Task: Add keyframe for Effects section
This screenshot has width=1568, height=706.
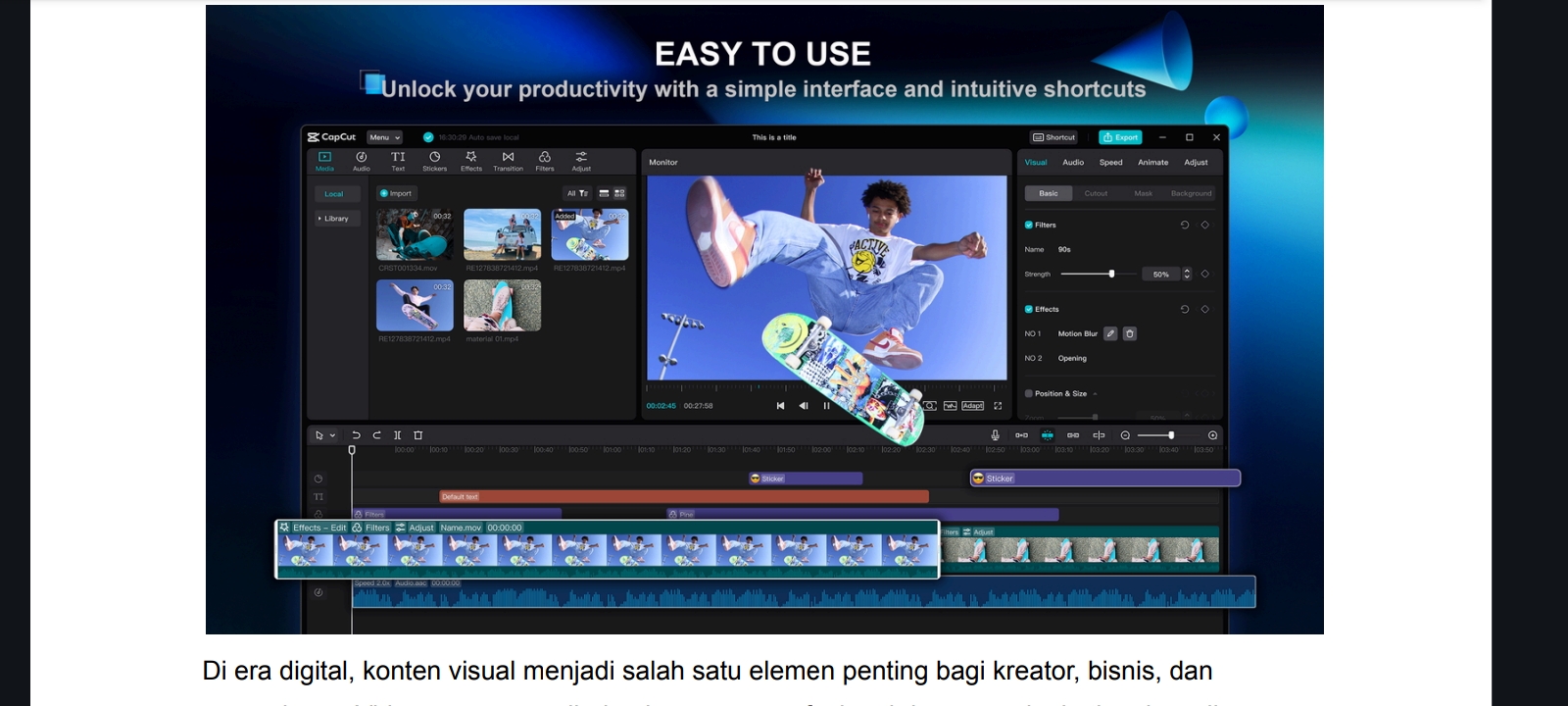Action: 1205,309
